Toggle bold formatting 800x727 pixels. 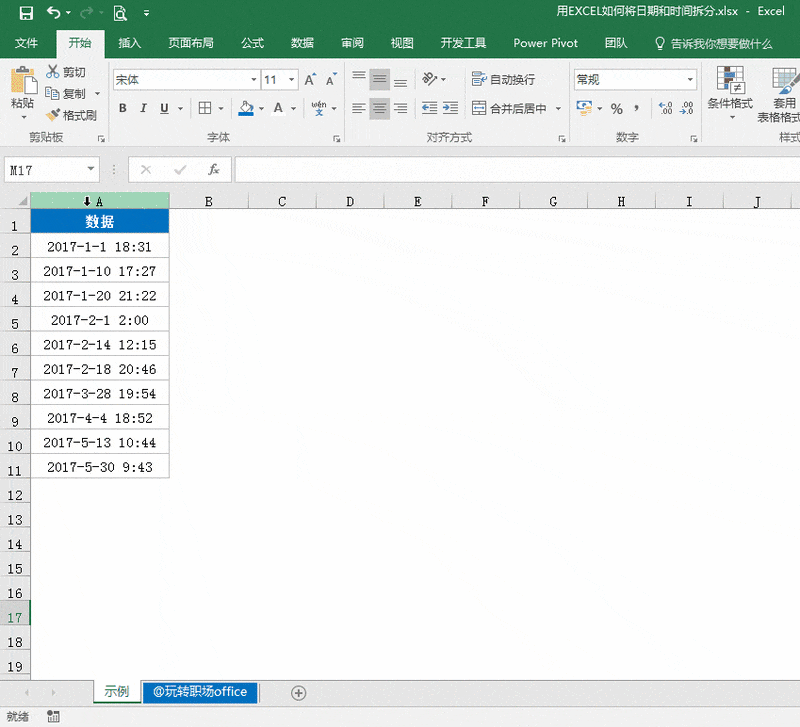click(123, 108)
